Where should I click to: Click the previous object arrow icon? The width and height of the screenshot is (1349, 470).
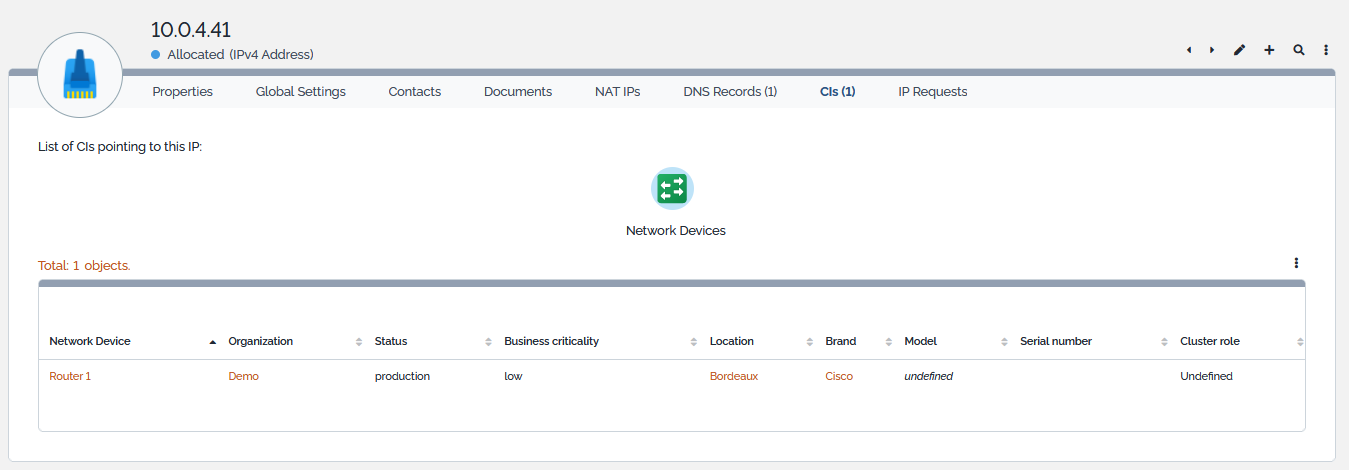1189,50
